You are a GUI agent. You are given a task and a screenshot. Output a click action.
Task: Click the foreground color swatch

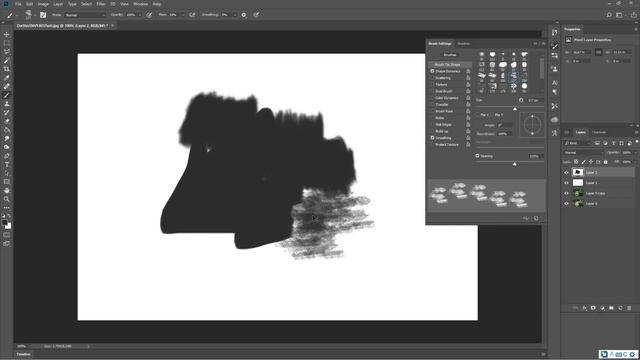coord(4,222)
